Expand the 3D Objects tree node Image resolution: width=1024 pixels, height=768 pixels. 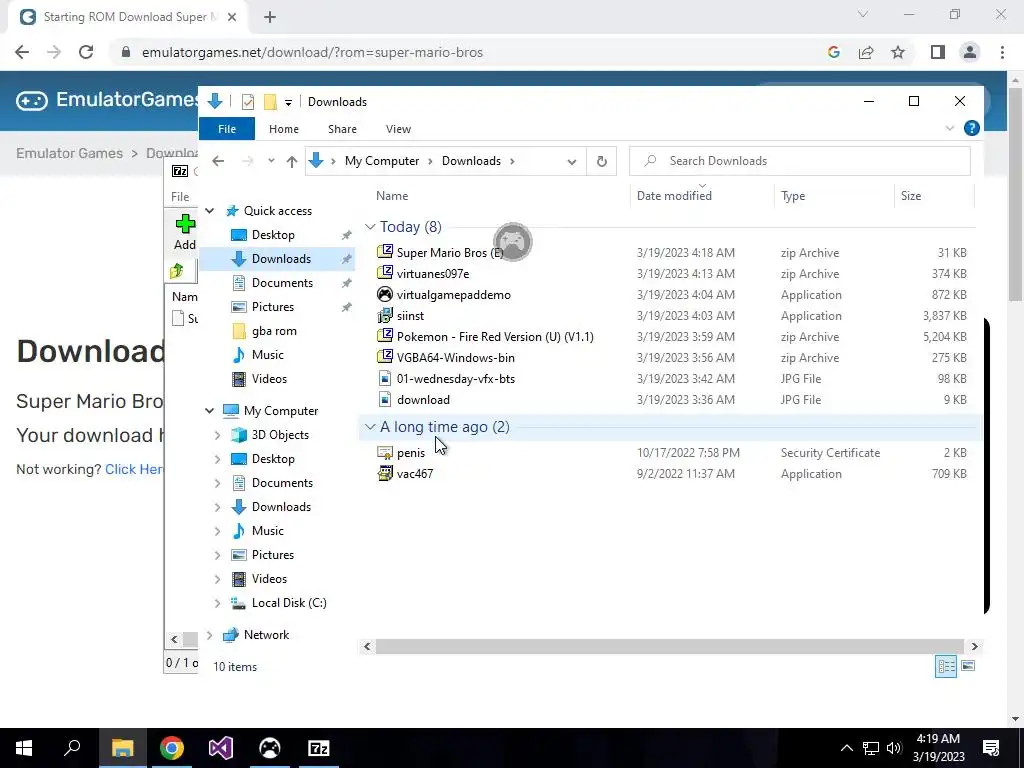[x=217, y=435]
